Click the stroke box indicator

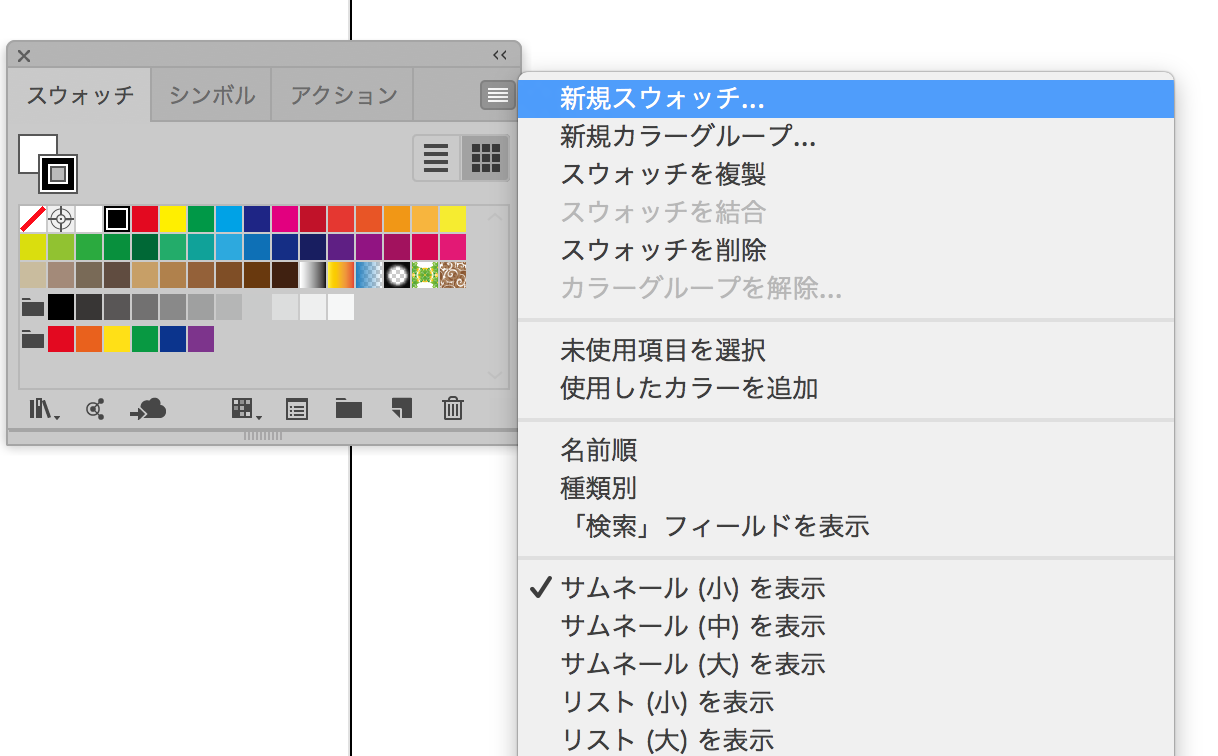click(x=58, y=174)
